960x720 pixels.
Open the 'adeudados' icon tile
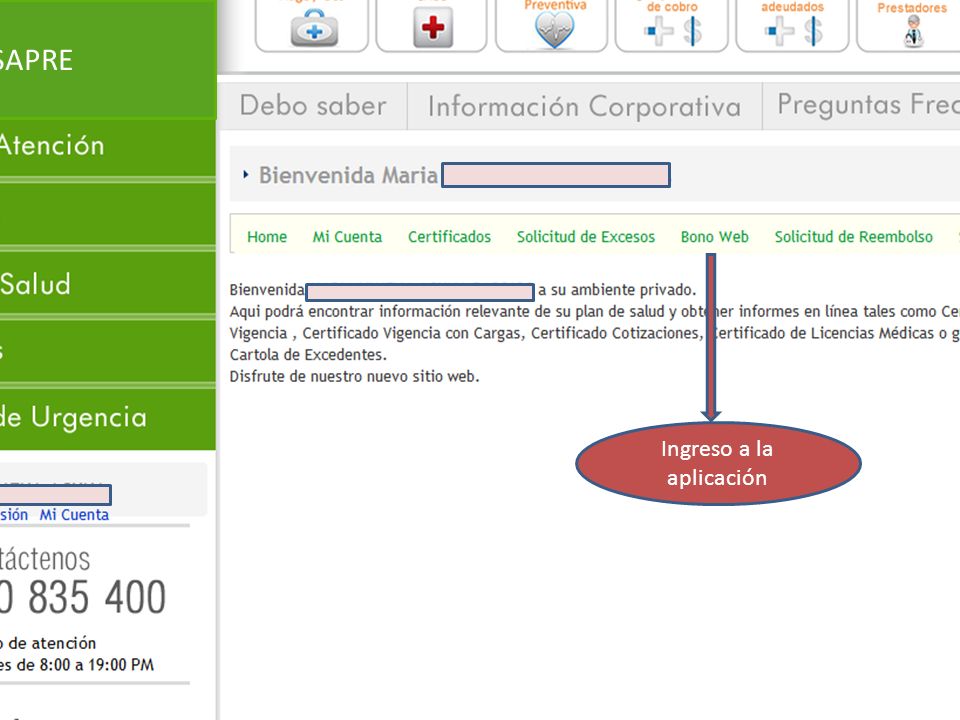tap(792, 26)
